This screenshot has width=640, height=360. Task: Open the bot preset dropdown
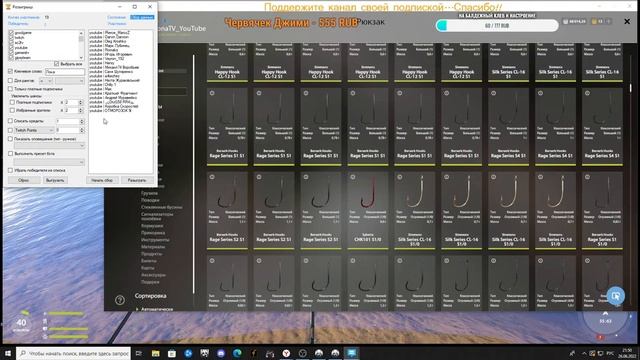49,162
